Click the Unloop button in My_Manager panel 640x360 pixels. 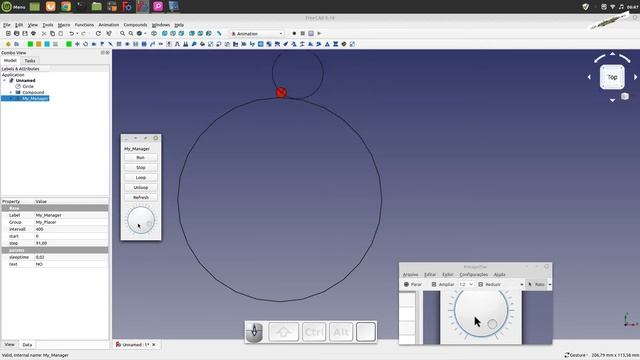(x=140, y=187)
